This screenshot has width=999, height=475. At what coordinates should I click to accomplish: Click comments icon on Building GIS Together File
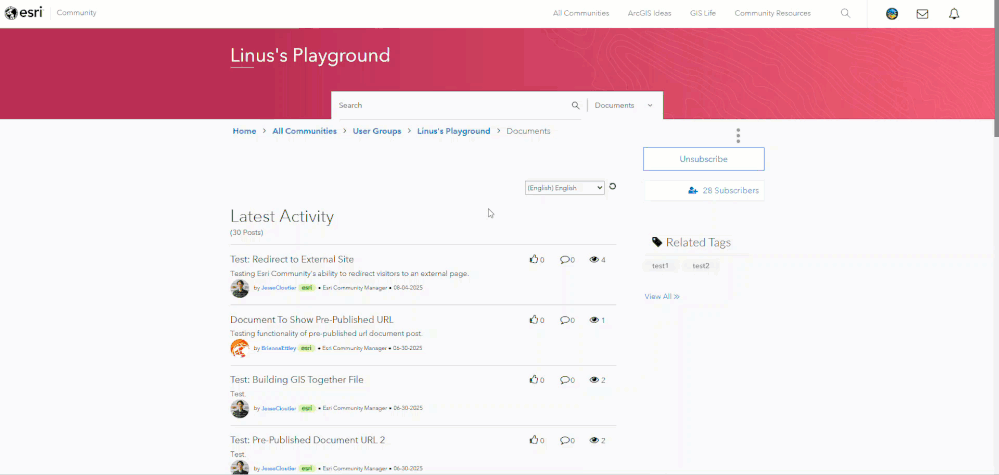pos(564,379)
